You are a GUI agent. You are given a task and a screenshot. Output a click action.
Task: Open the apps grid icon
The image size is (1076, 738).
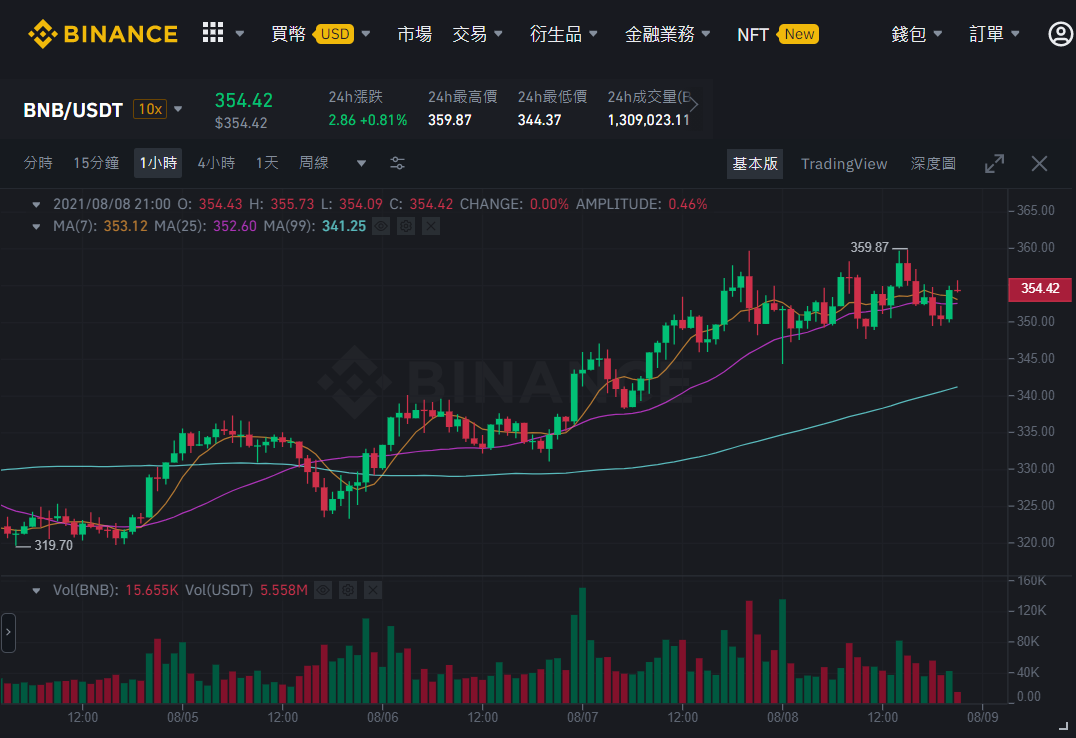(x=213, y=32)
